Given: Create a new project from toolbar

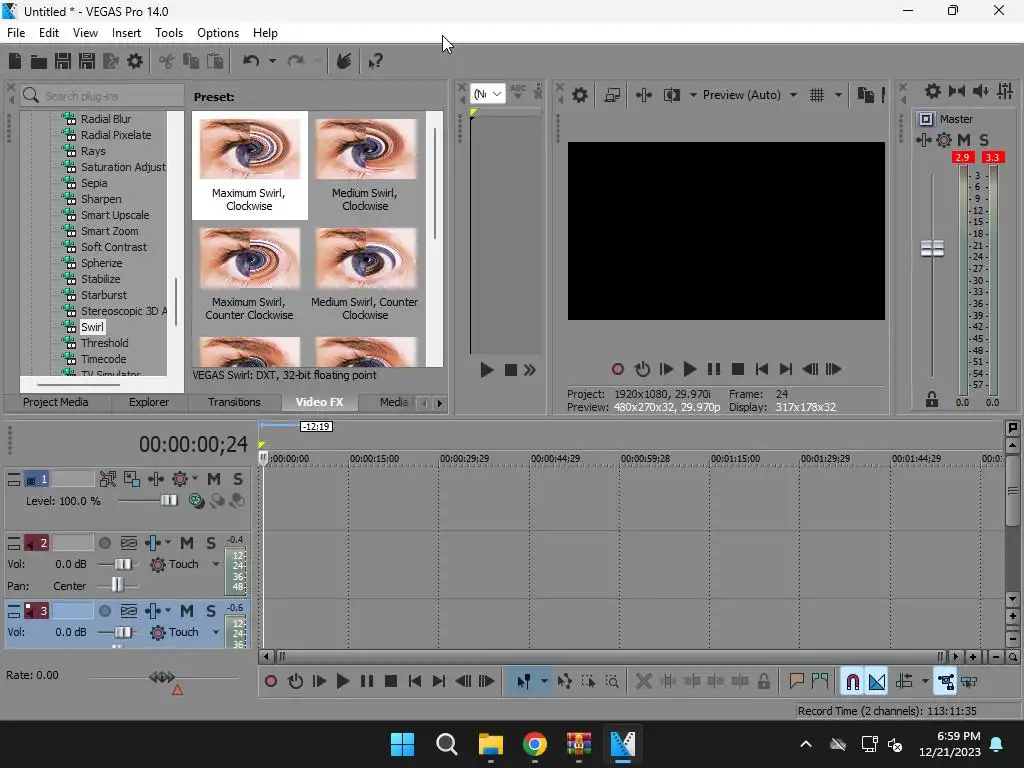Looking at the screenshot, I should point(15,61).
